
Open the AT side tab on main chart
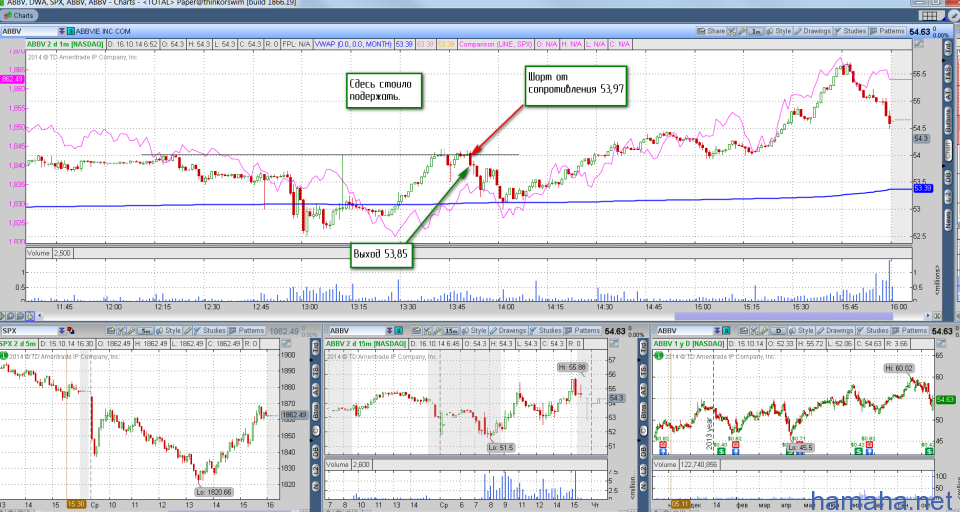[947, 94]
